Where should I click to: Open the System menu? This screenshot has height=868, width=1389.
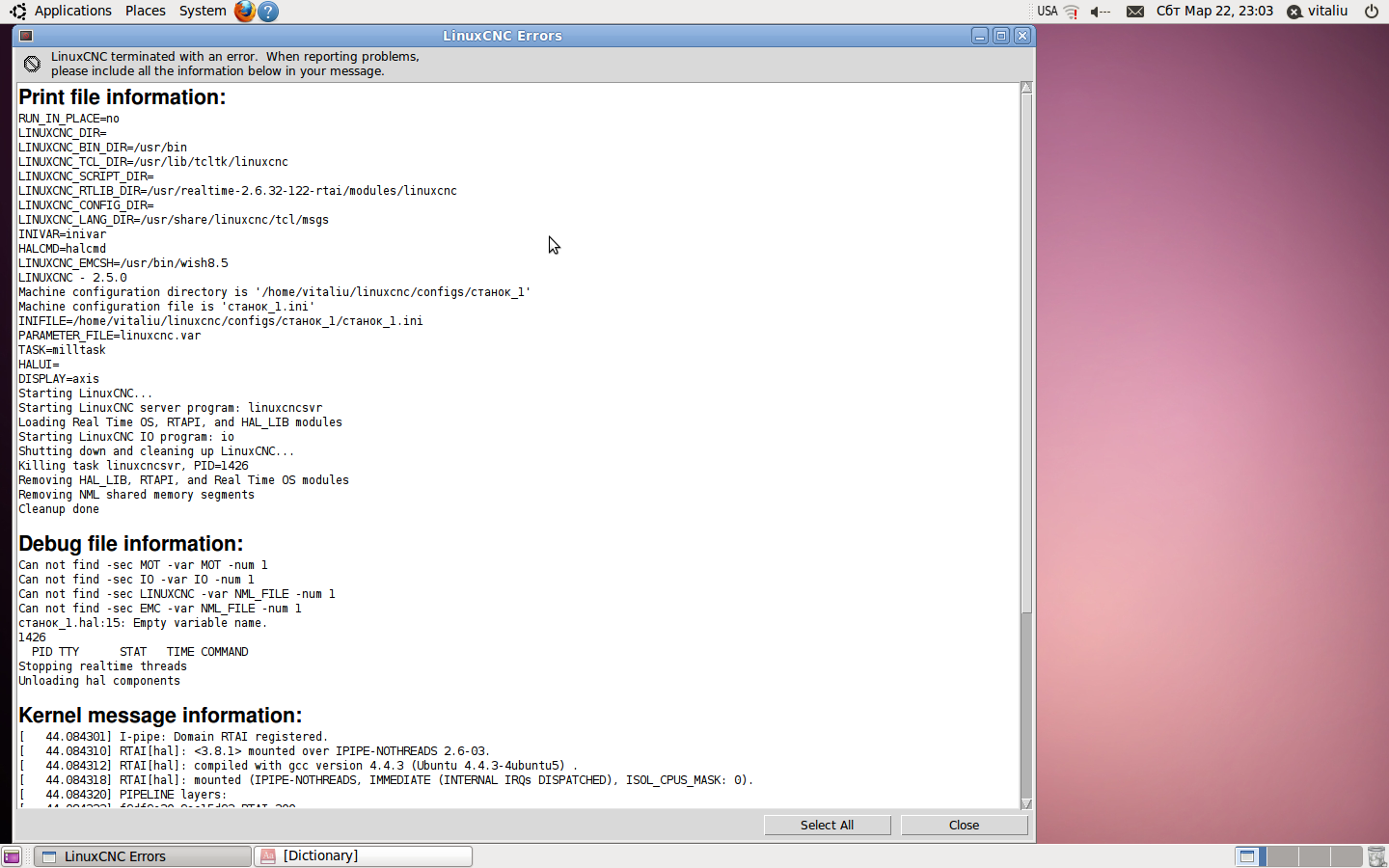pos(203,11)
